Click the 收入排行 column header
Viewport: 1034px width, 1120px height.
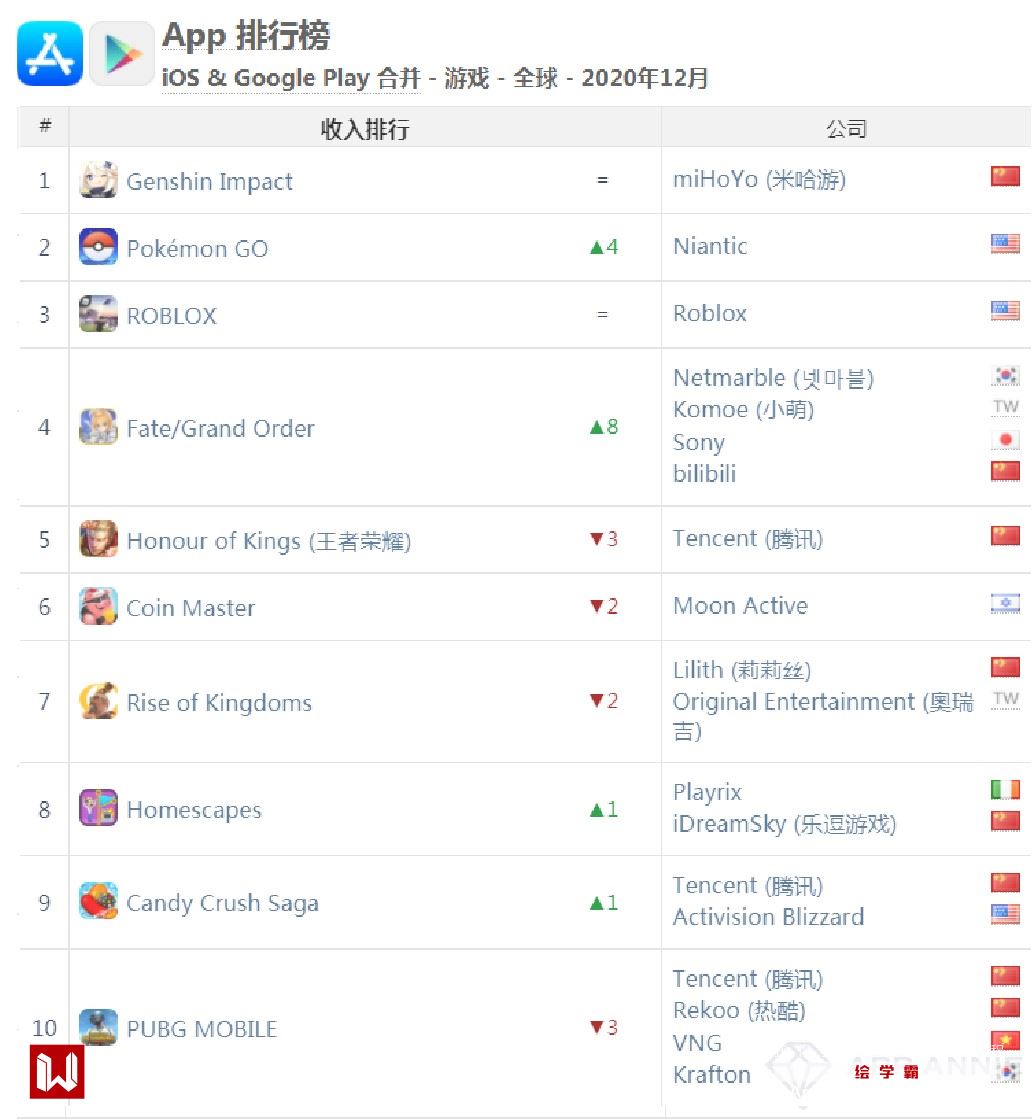tap(365, 129)
